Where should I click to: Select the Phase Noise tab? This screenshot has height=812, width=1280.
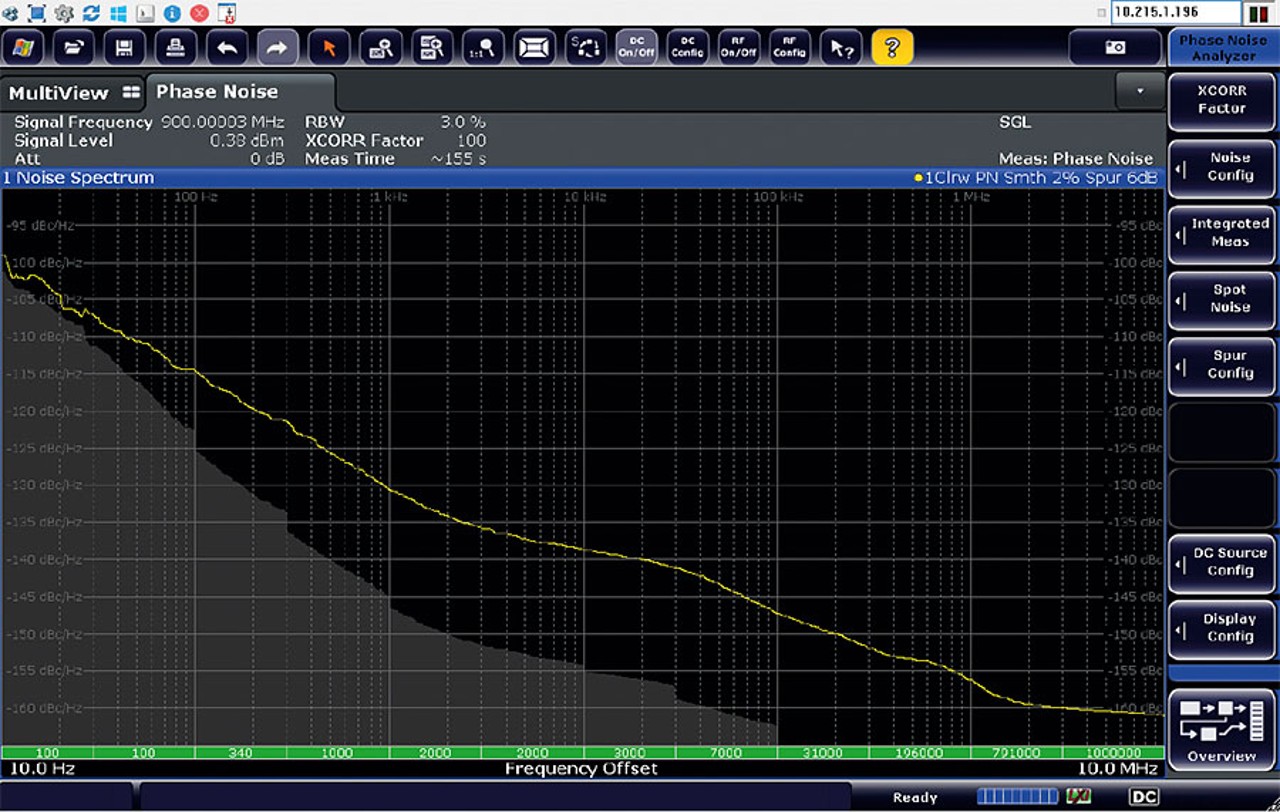tap(240, 92)
